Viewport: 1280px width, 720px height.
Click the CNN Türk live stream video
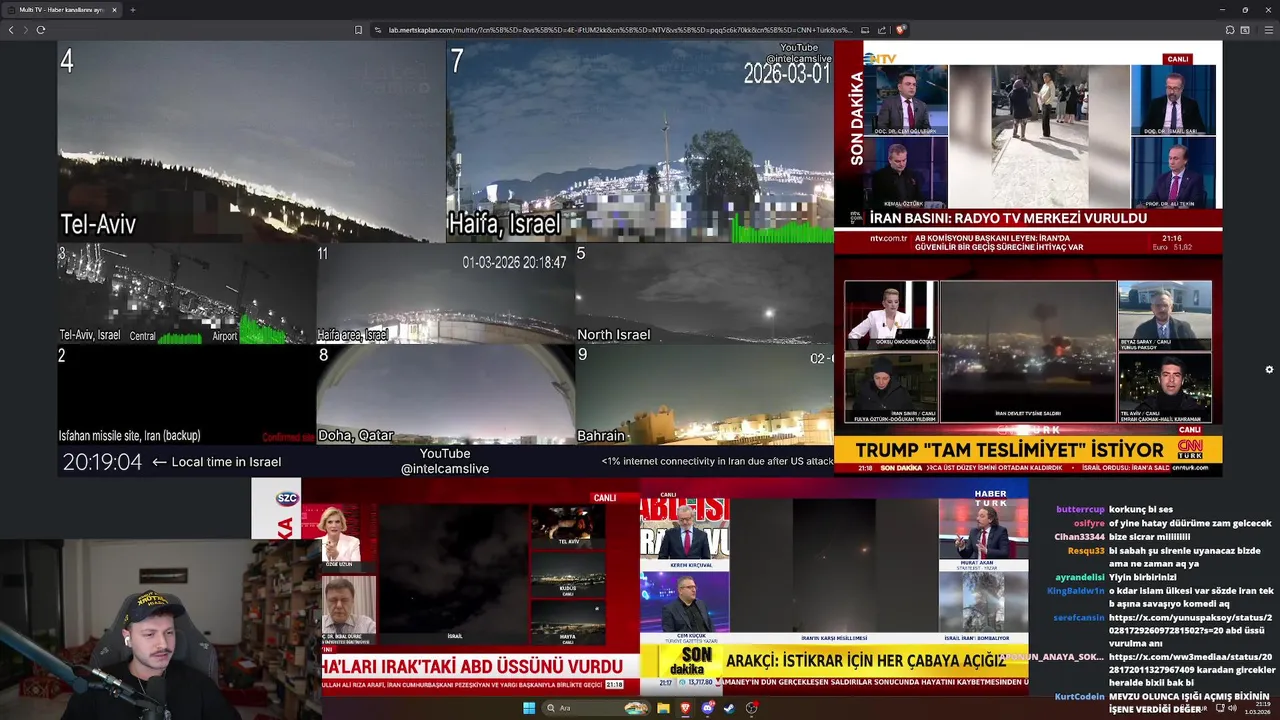pos(1028,367)
